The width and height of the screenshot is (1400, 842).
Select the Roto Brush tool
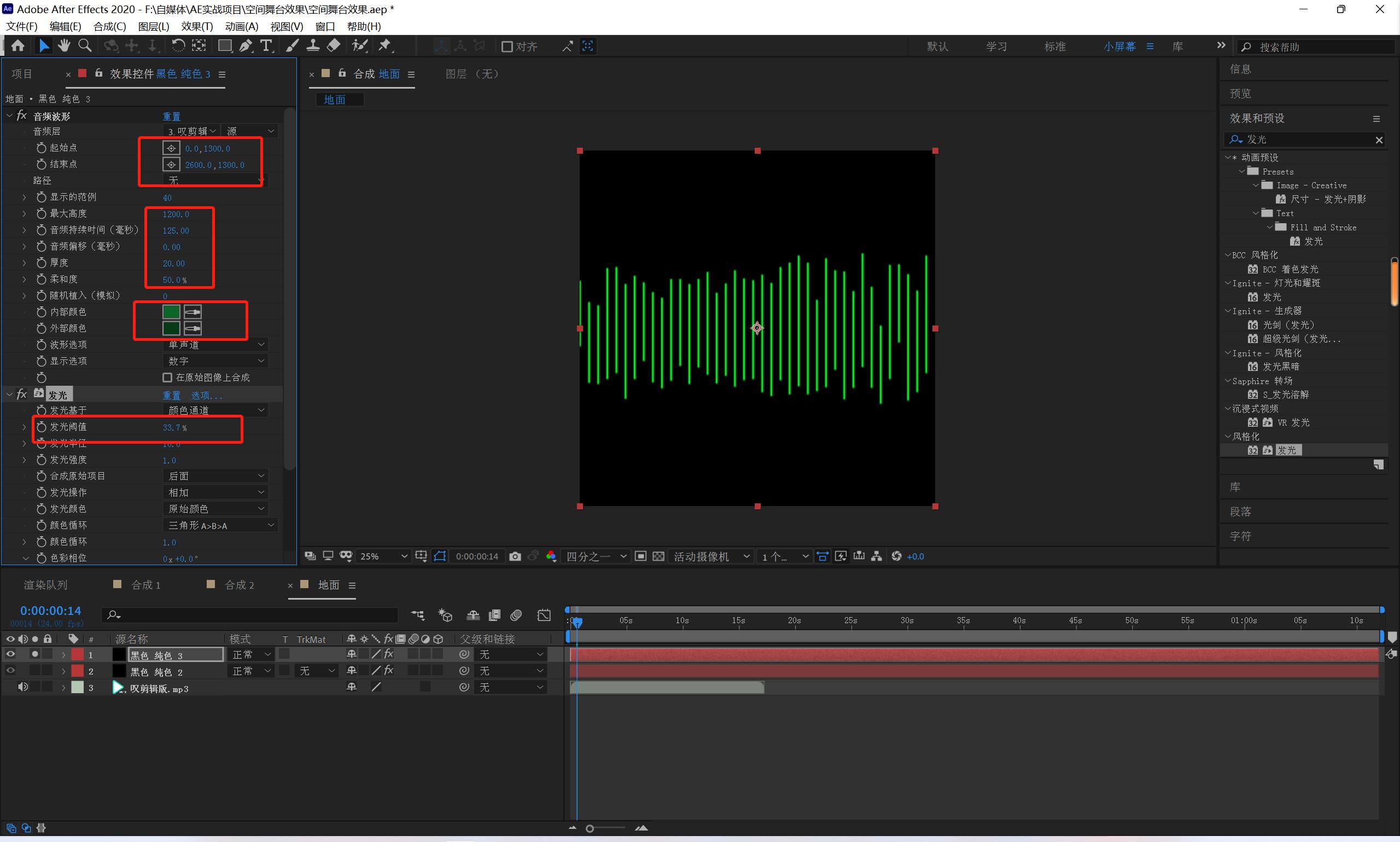(x=359, y=46)
